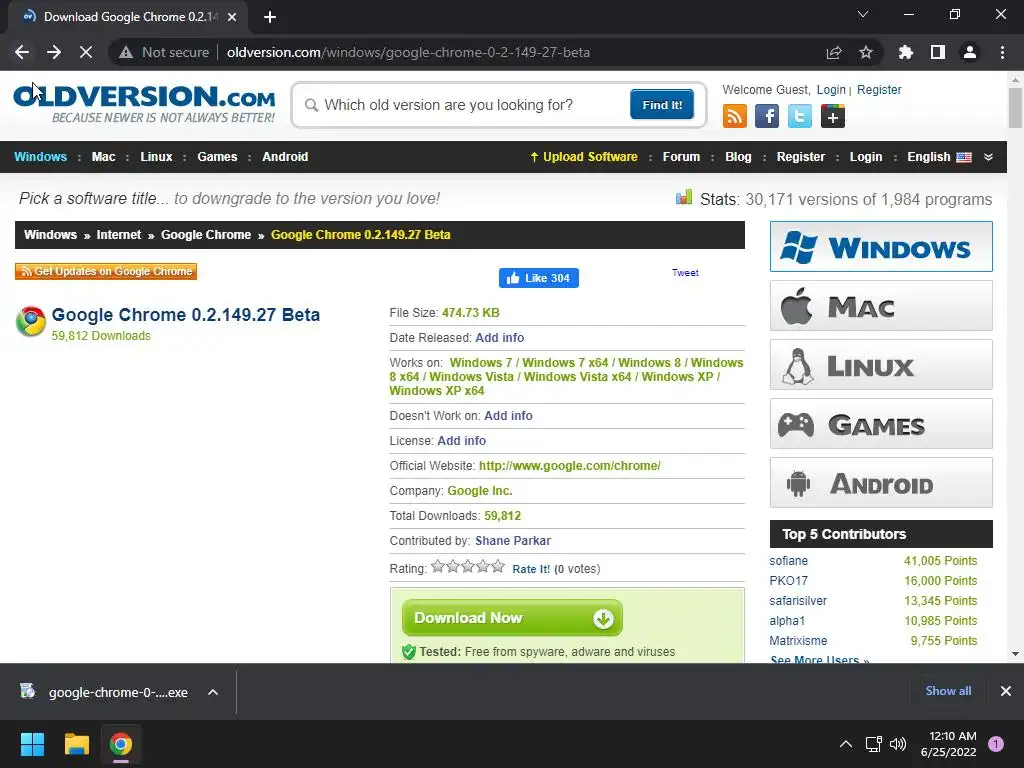The width and height of the screenshot is (1024, 768).
Task: Open the official website google.com/chrome link
Action: [x=569, y=466]
